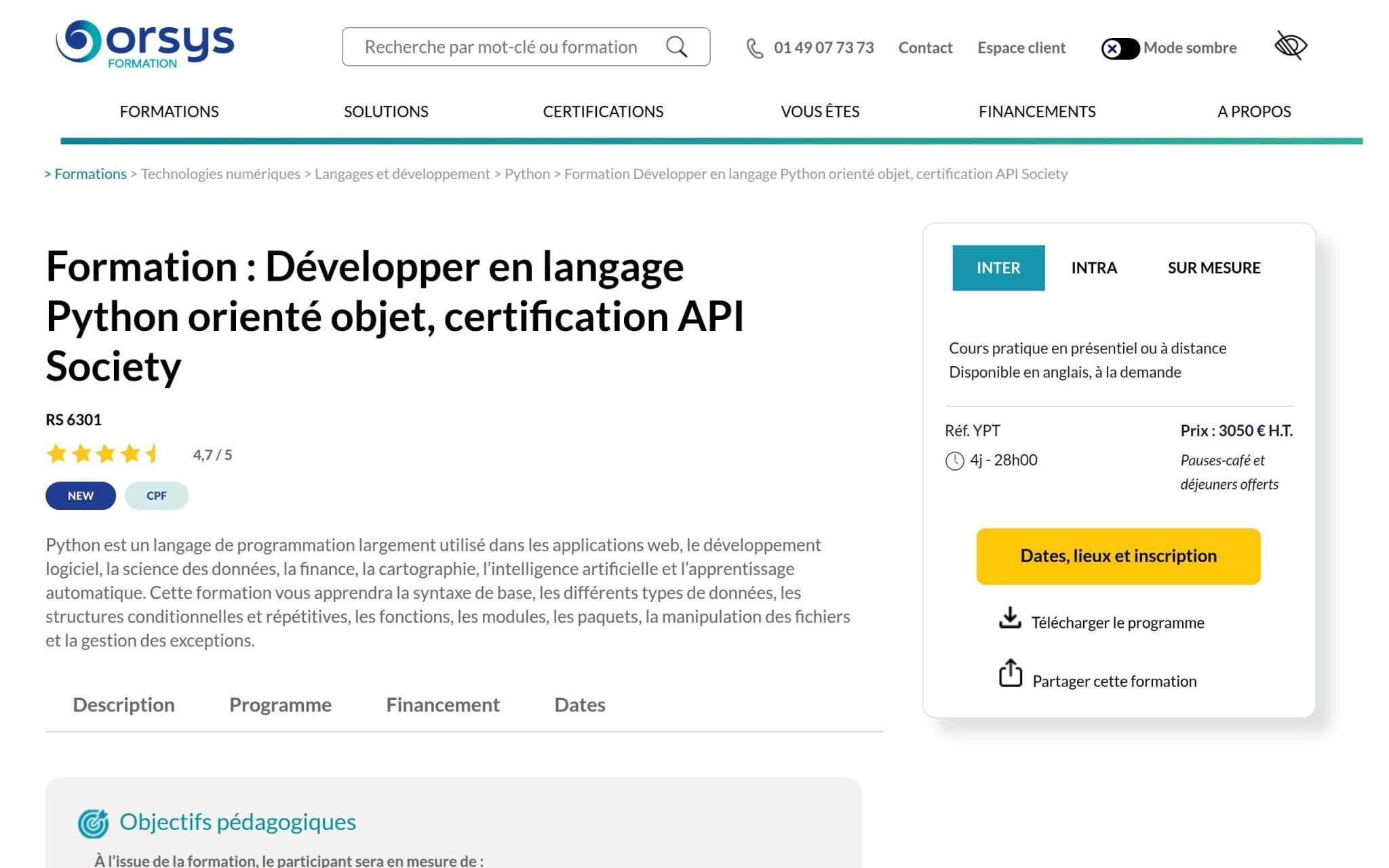
Task: Open the A PROPOS menu
Action: click(x=1254, y=111)
